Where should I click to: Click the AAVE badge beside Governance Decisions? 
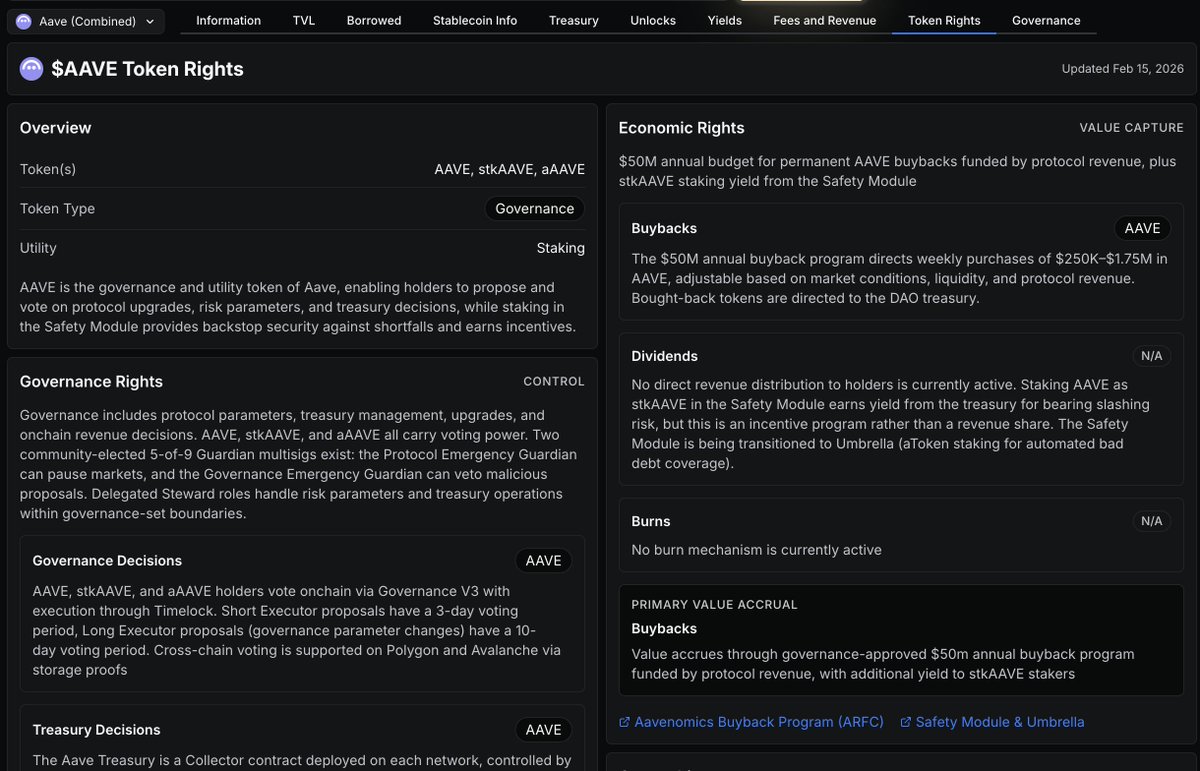[x=543, y=561]
